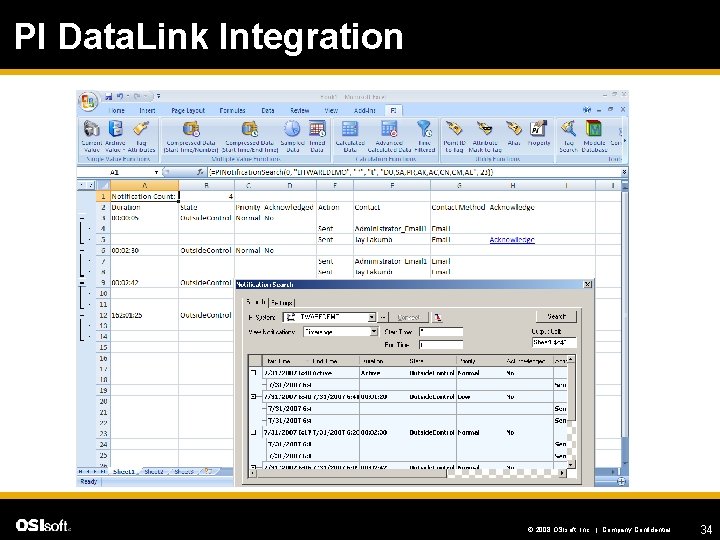Click the End Time input field
This screenshot has width=720, height=540.
pyautogui.click(x=441, y=344)
